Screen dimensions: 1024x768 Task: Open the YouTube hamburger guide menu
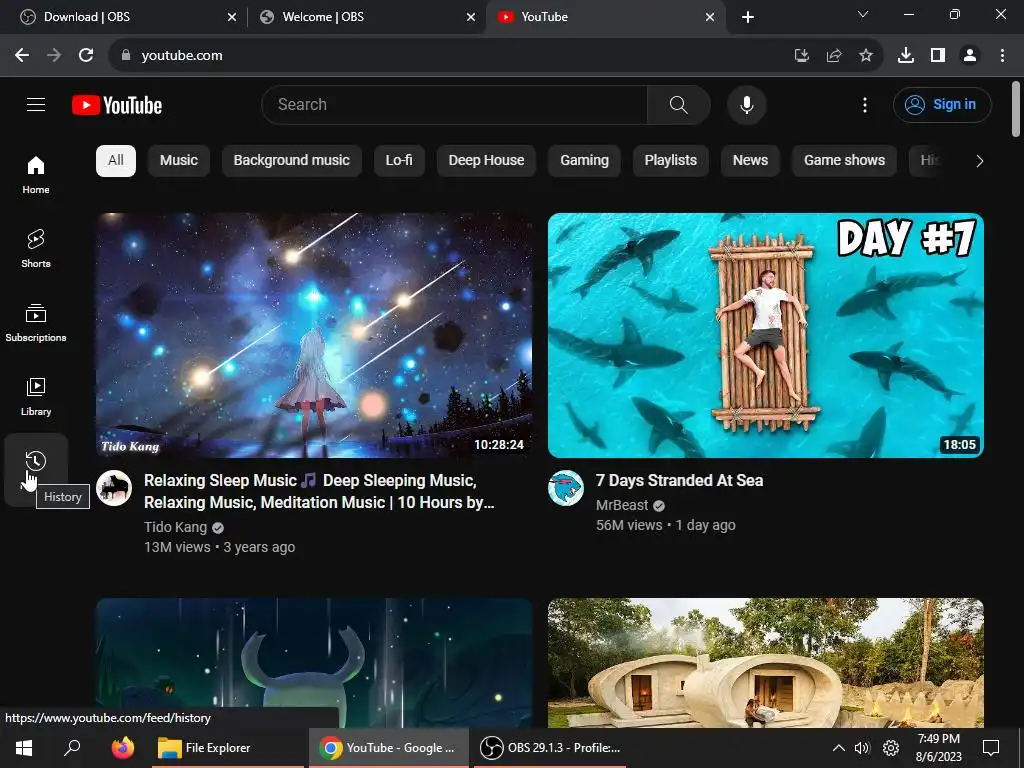click(x=36, y=104)
